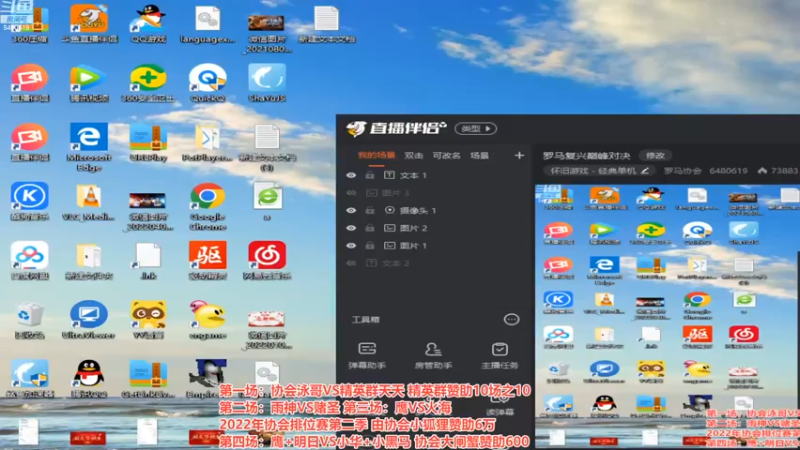Edit the 怀旧游戏 · 经典单机 category
This screenshot has width=800, height=450.
(x=599, y=171)
